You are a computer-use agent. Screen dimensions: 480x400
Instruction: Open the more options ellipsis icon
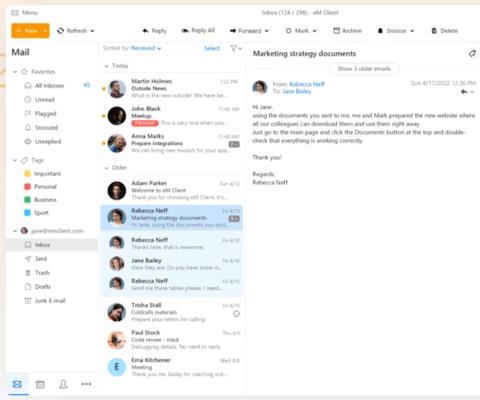coord(86,384)
